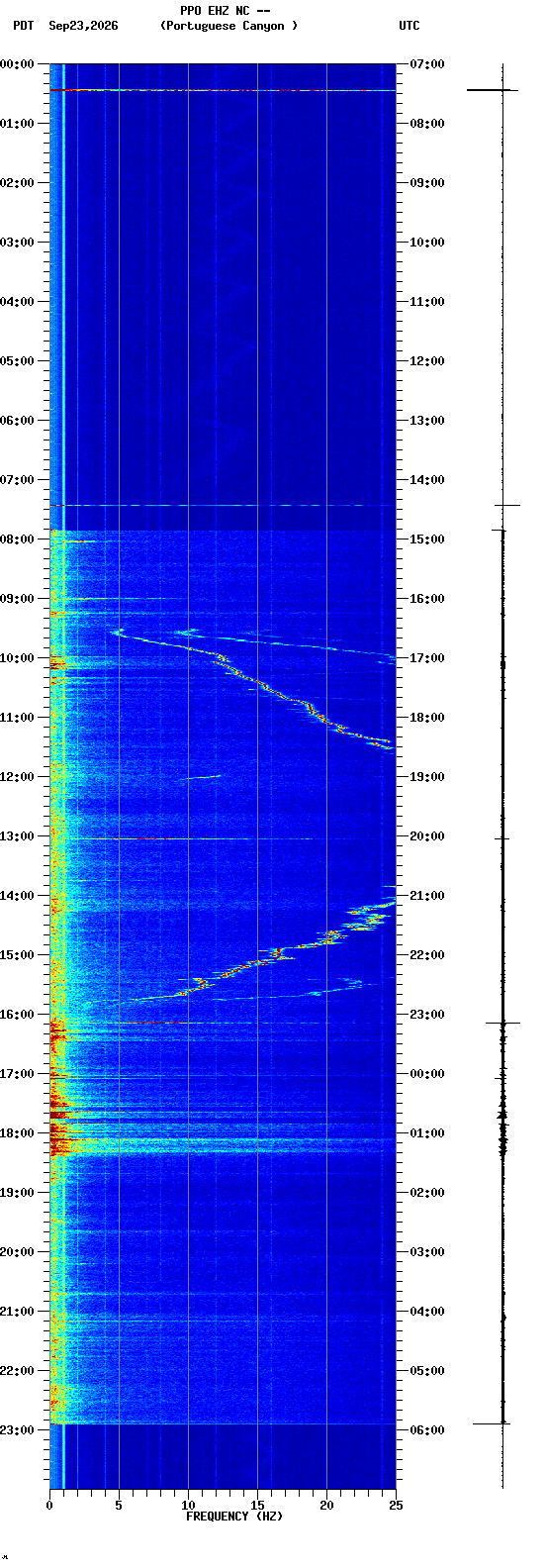The width and height of the screenshot is (546, 1568).
Task: Select the 15:00 label on the UTC axis
Action: pyautogui.click(x=426, y=539)
